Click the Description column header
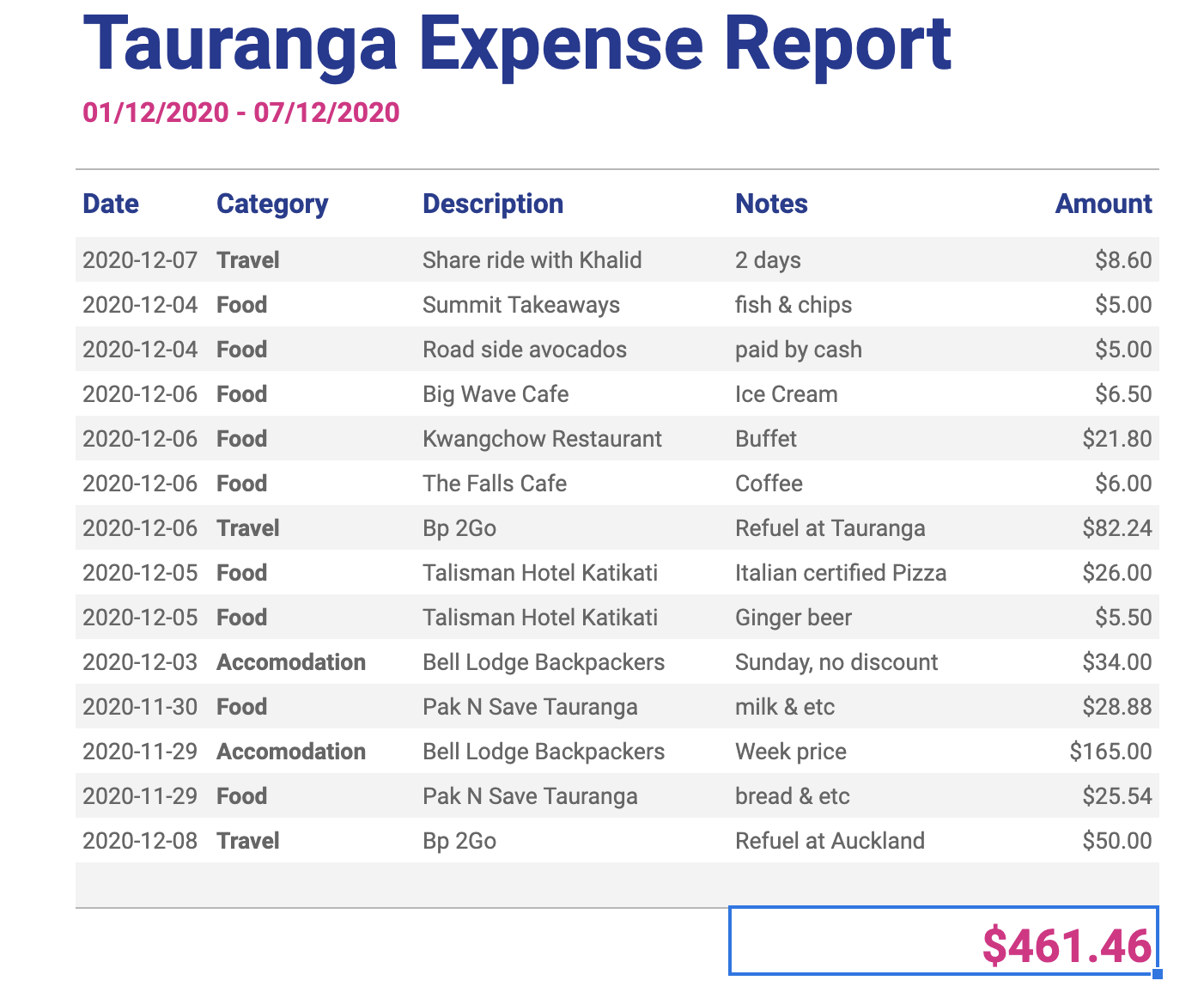This screenshot has width=1204, height=1005. click(x=493, y=204)
